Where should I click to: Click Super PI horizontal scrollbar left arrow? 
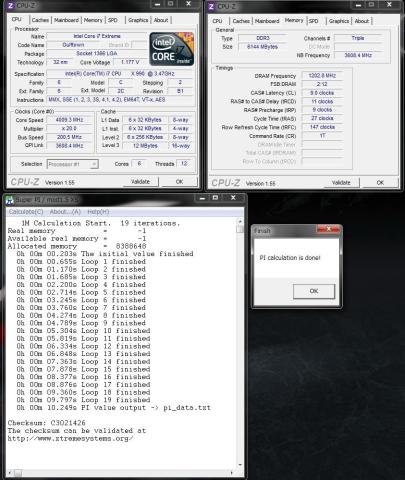[9, 472]
